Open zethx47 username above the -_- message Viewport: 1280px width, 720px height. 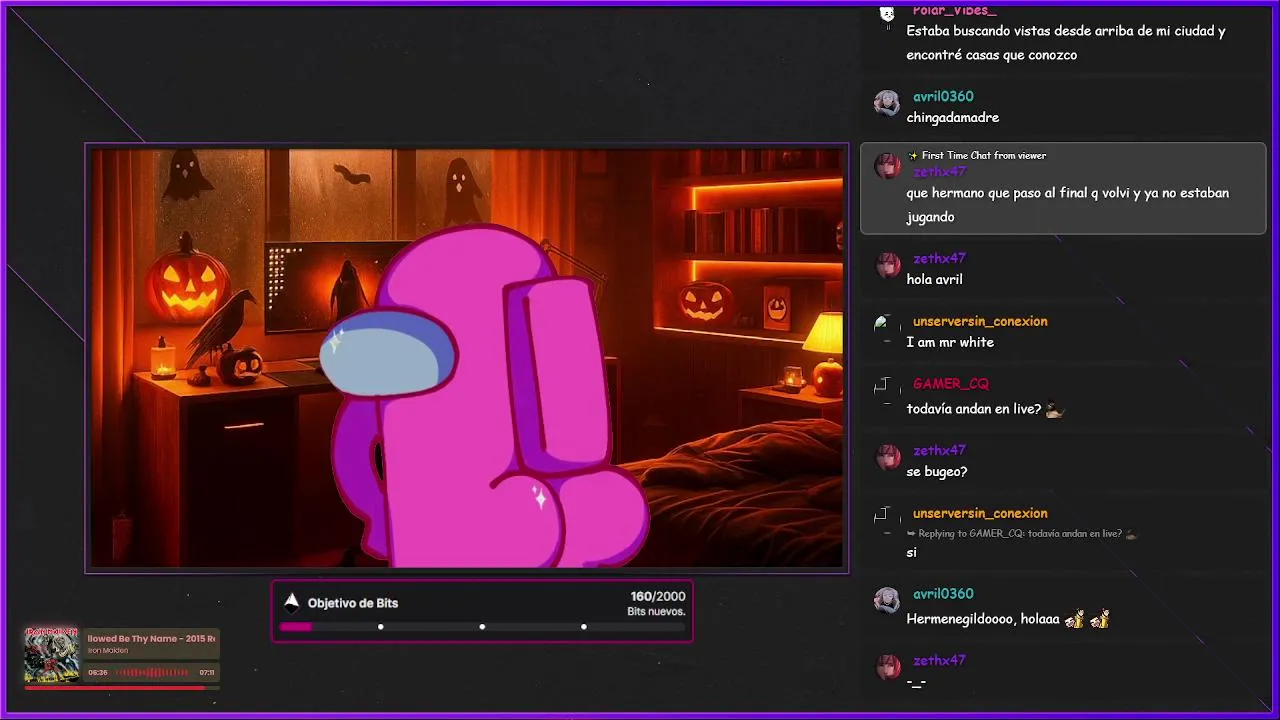(x=939, y=660)
